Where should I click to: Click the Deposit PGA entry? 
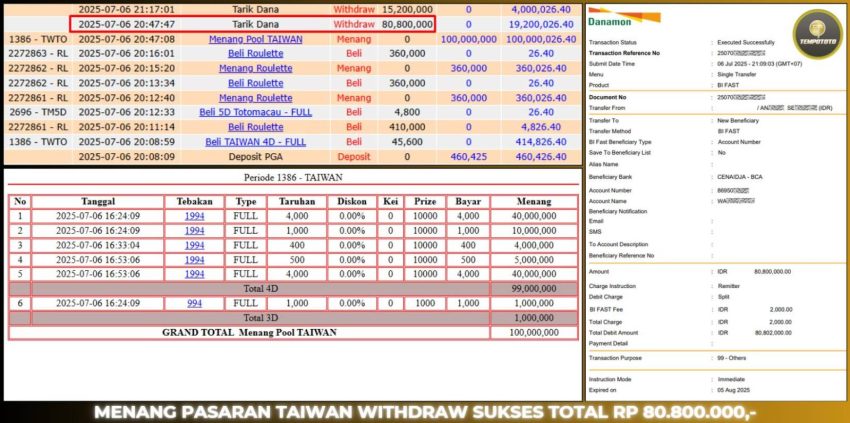[255, 156]
